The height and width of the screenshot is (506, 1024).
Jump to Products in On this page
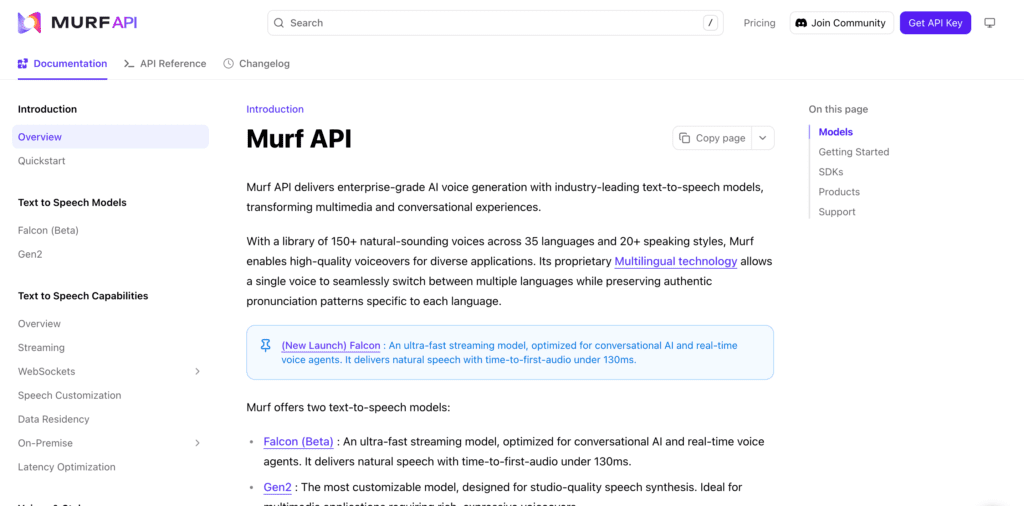point(839,192)
